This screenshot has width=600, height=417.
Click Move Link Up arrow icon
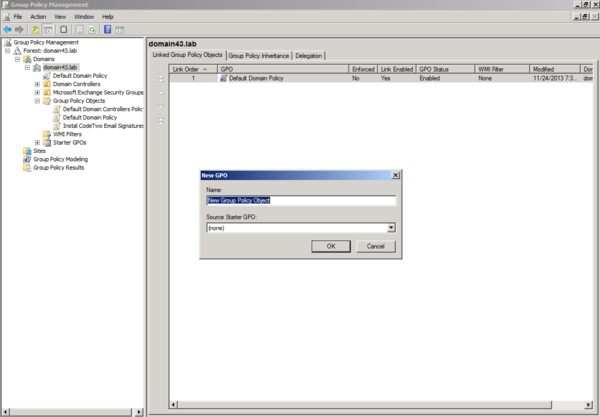pyautogui.click(x=161, y=93)
